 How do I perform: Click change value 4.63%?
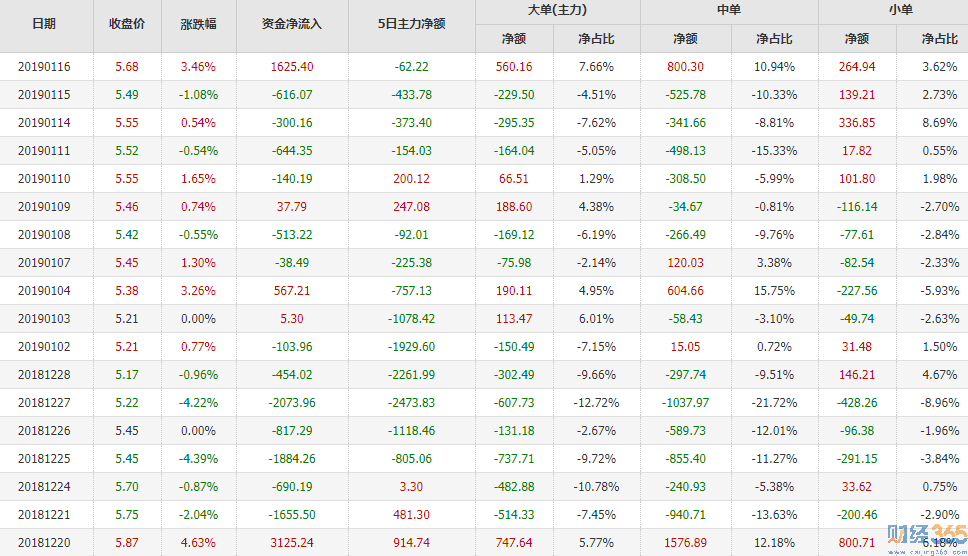[198, 543]
